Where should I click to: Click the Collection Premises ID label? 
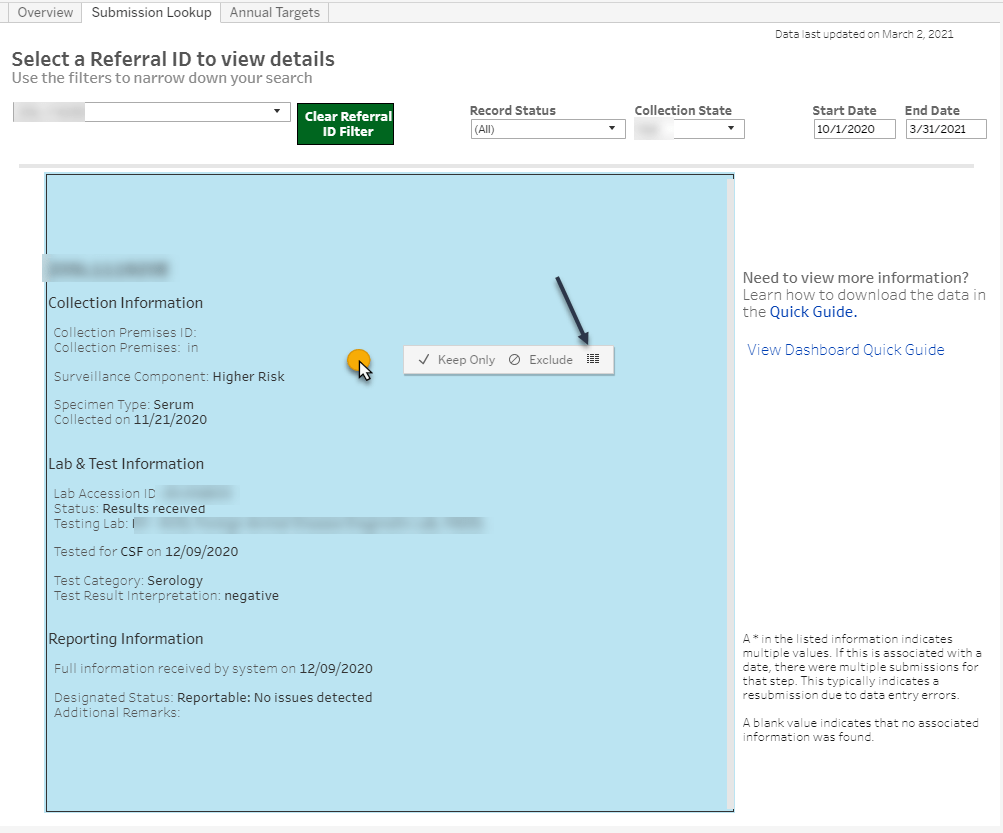point(125,332)
